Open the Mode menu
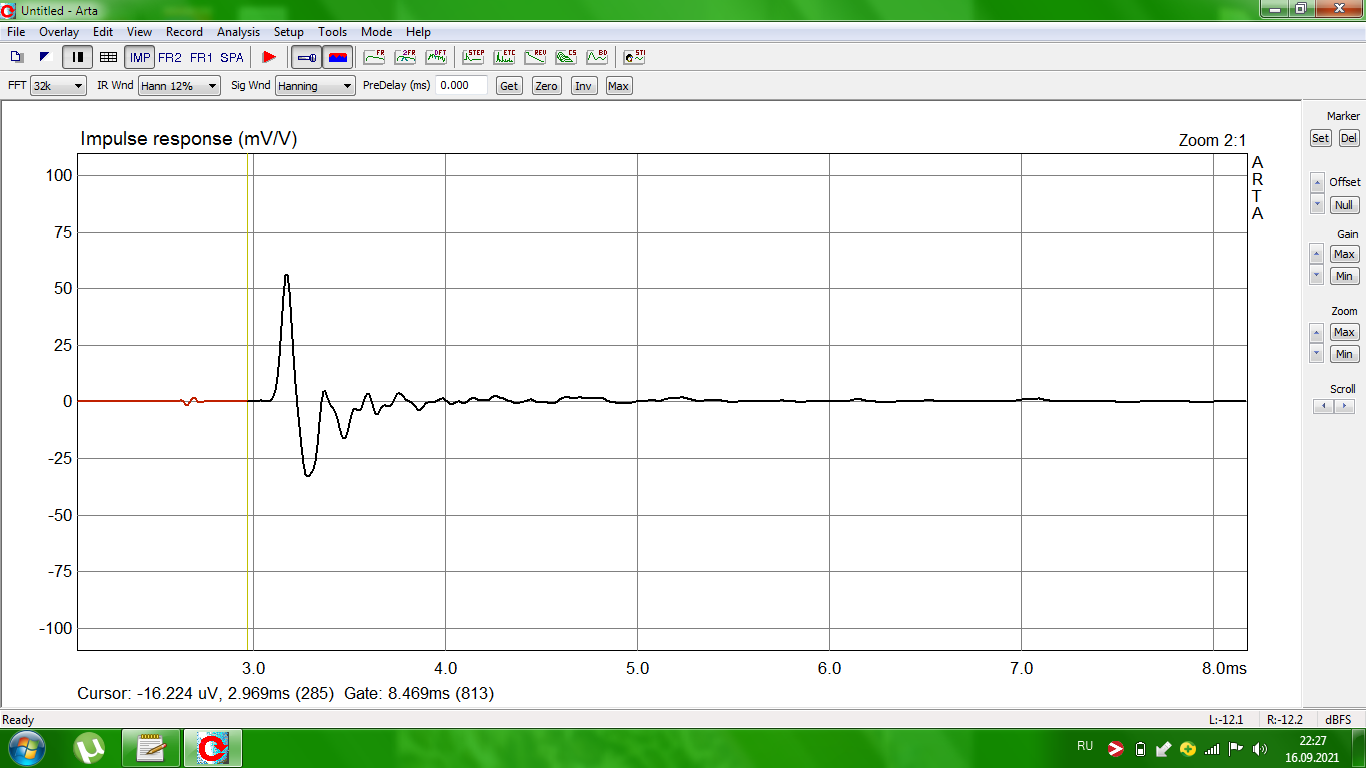The width and height of the screenshot is (1366, 768). [x=377, y=32]
